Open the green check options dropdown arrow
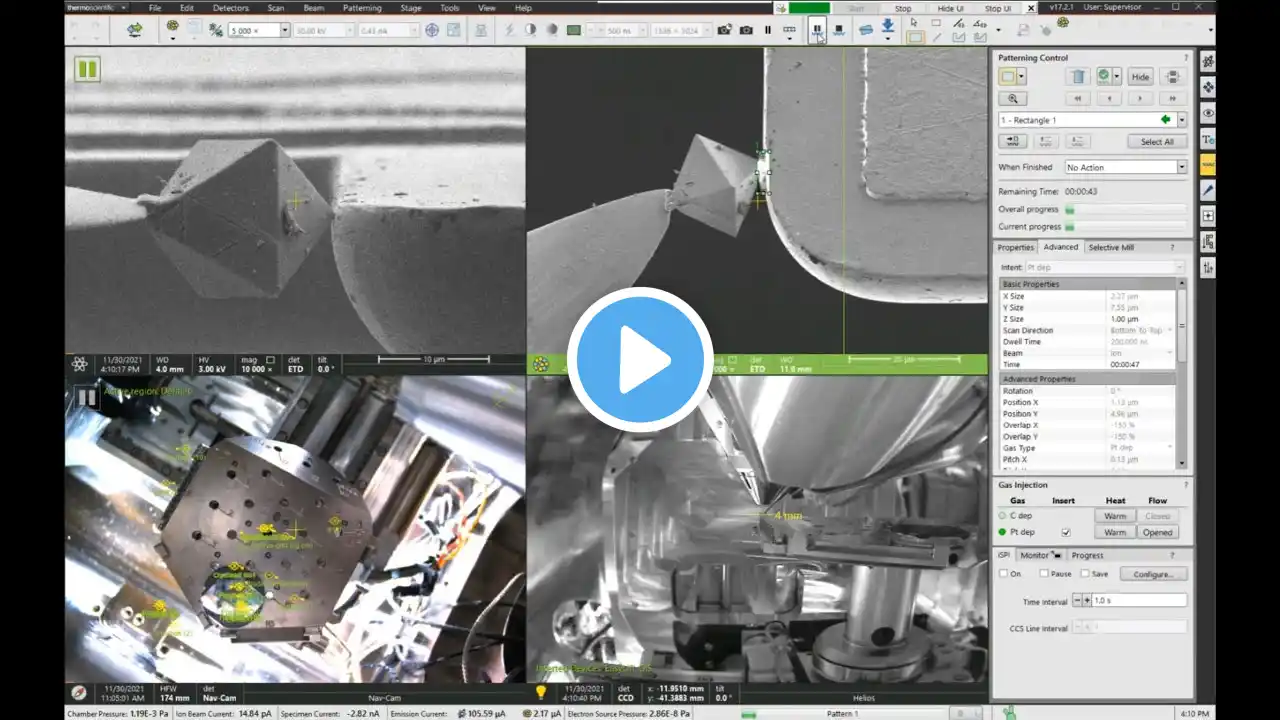This screenshot has width=1280, height=720. tap(1116, 76)
